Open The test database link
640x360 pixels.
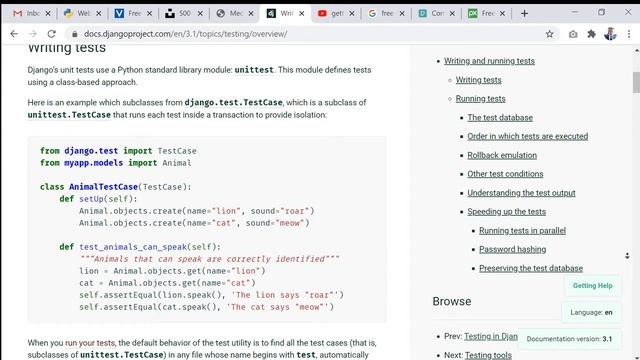(x=500, y=118)
